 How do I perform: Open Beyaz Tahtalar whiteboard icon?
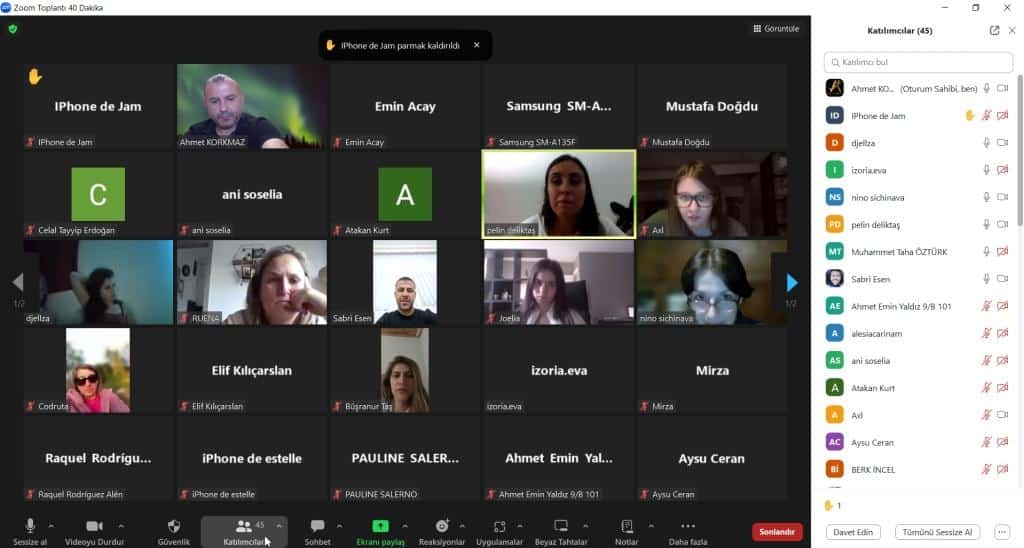coord(561,526)
